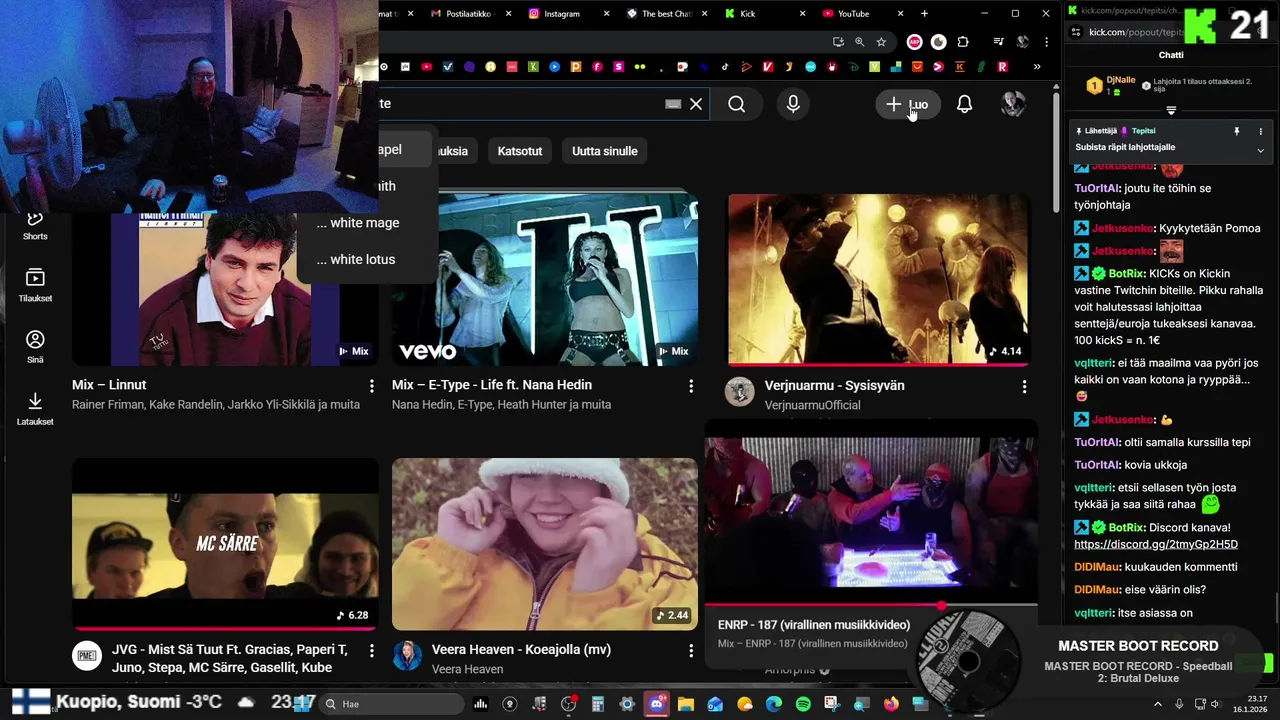Open the ABP adblock extension
Image resolution: width=1280 pixels, height=720 pixels.
coord(914,42)
